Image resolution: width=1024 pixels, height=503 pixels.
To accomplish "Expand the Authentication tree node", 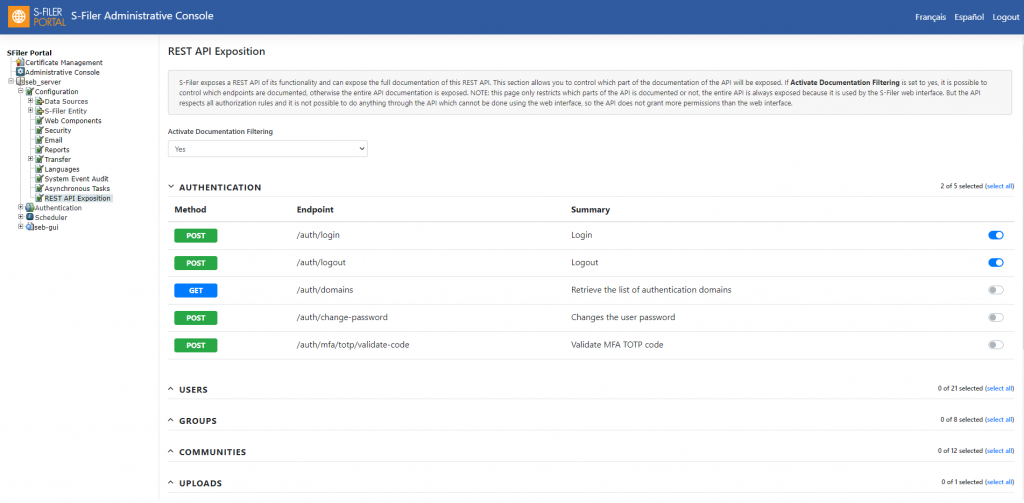I will pos(20,208).
